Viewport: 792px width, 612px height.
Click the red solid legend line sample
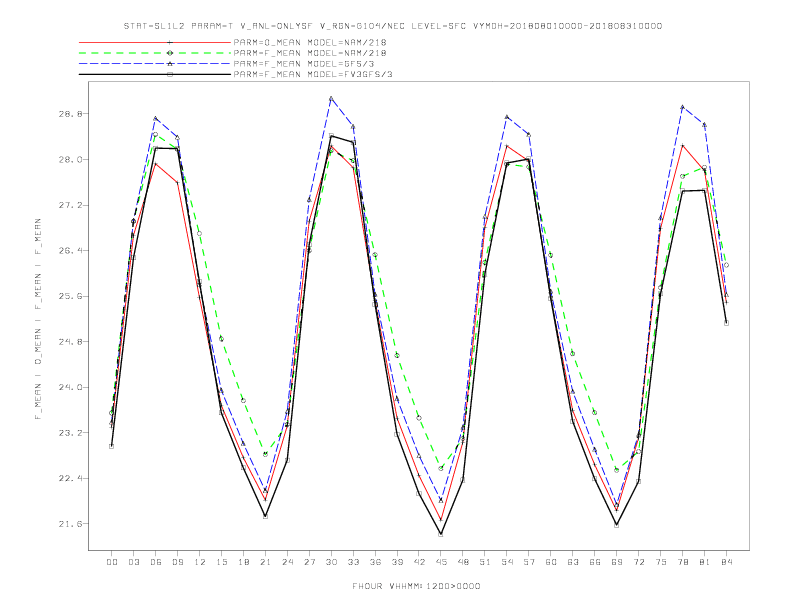(155, 42)
